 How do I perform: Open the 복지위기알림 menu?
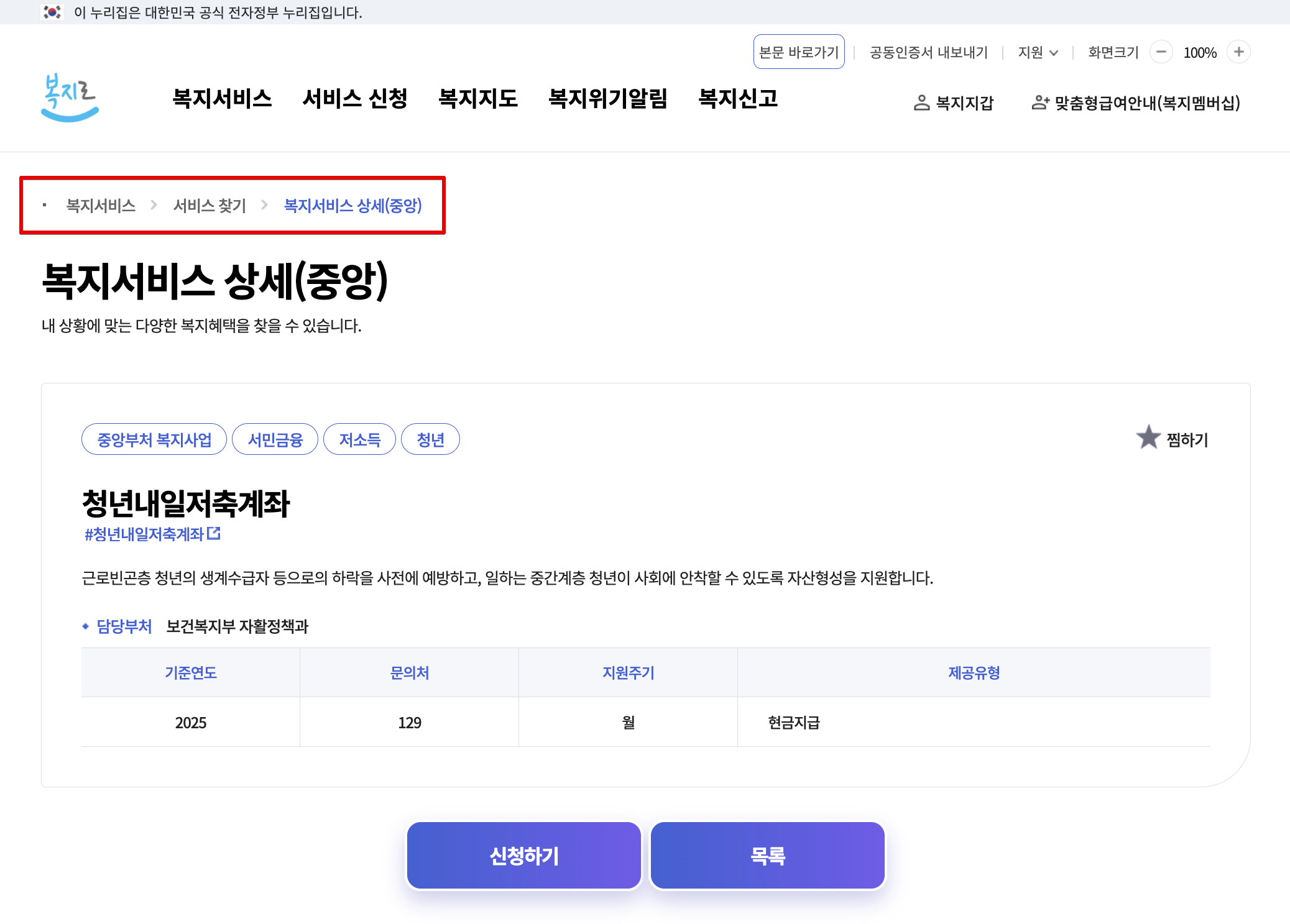point(607,98)
